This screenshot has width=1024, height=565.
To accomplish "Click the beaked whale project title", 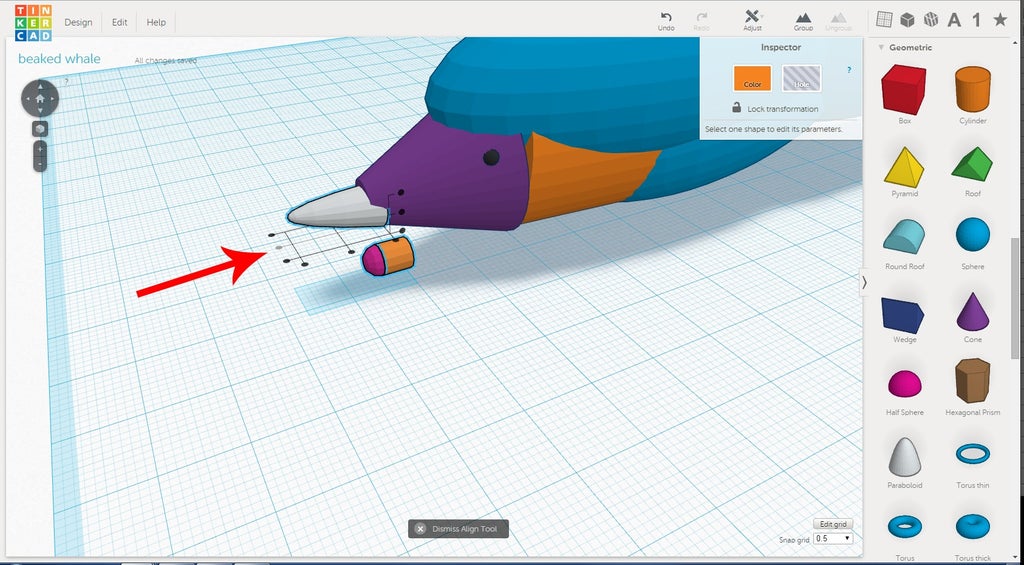I will coord(59,59).
